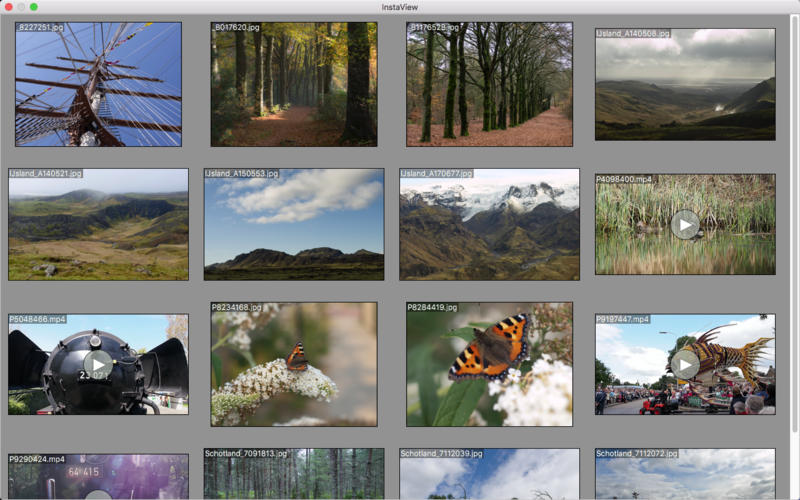Open the Schotland_7112072.jpg sky photo
This screenshot has width=800, height=500.
[684, 476]
